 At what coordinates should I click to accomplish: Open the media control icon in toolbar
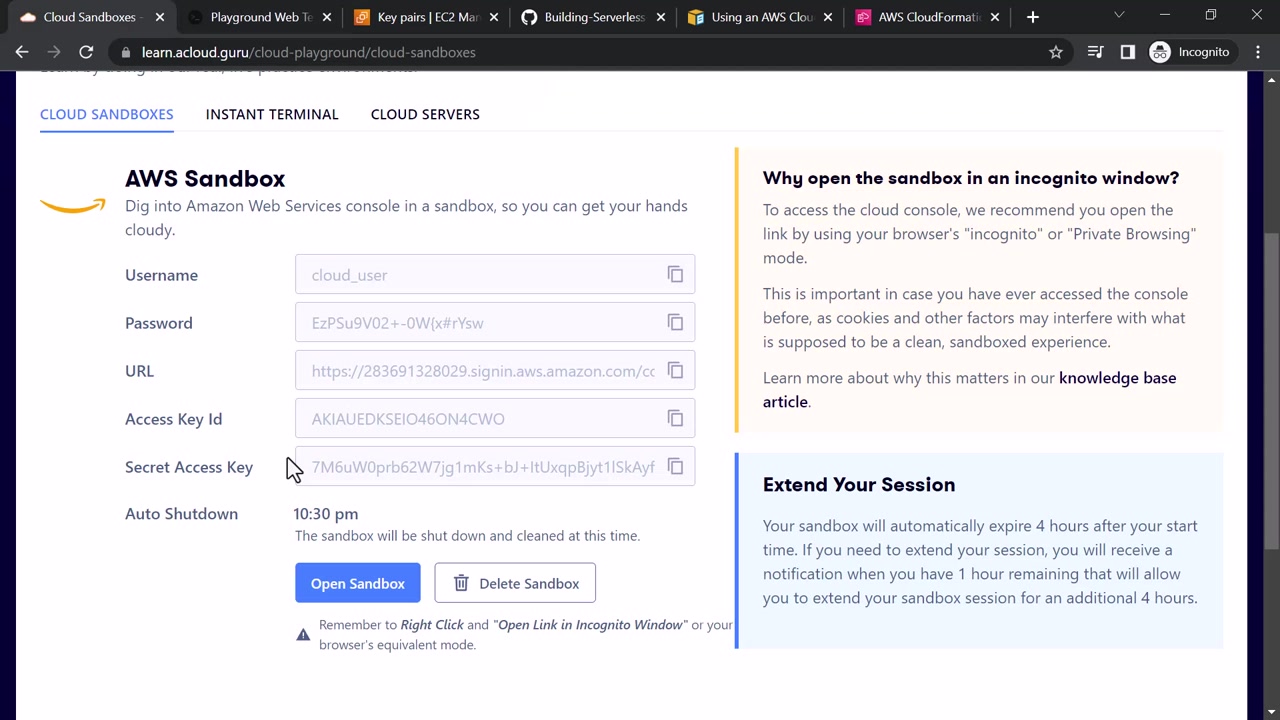(x=1095, y=52)
